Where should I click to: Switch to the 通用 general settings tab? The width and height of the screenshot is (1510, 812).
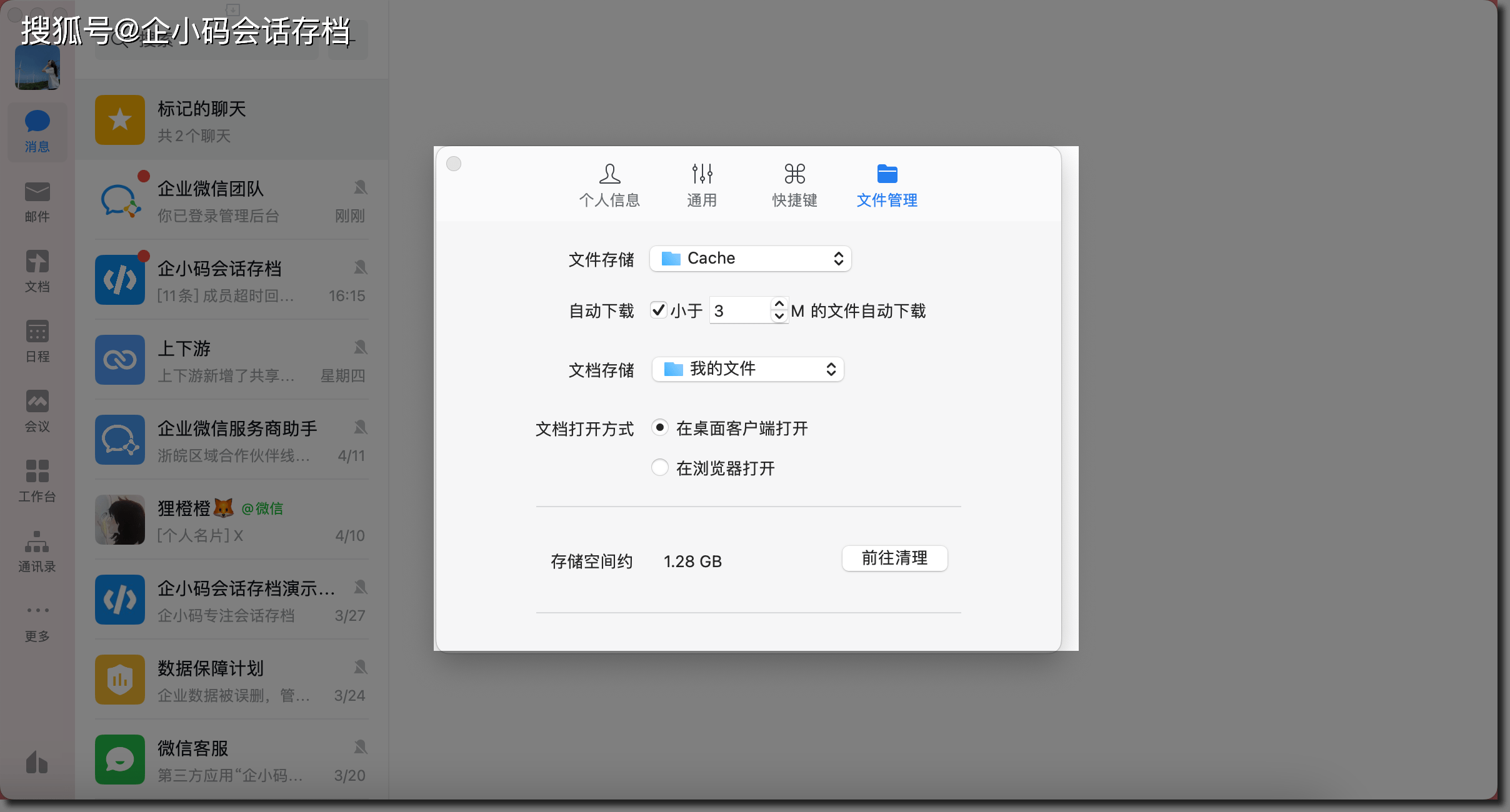point(702,186)
